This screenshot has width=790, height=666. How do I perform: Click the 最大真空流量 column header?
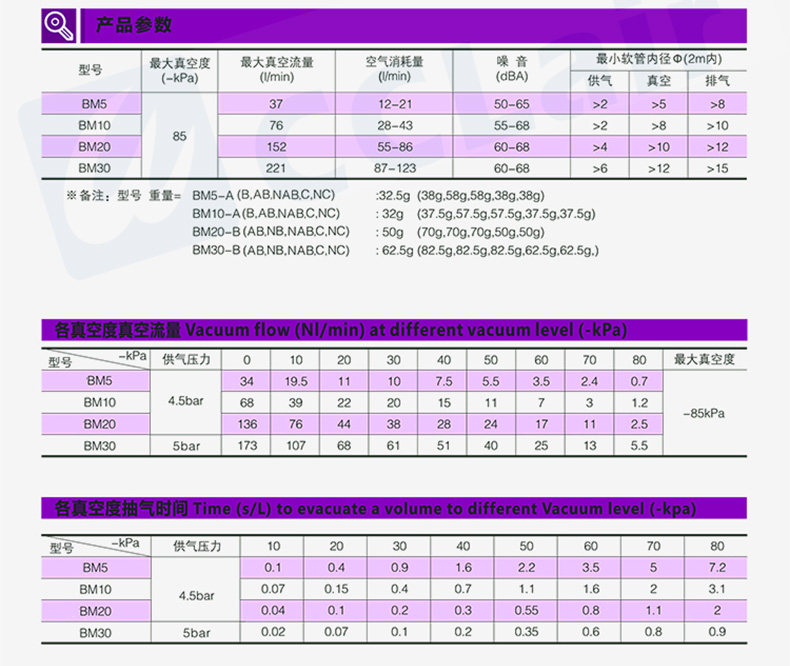tap(277, 70)
